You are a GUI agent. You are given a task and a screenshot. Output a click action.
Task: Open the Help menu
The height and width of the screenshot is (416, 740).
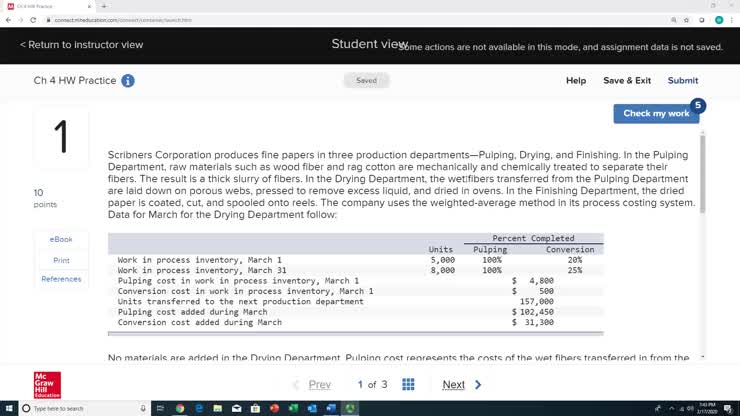[x=576, y=81]
